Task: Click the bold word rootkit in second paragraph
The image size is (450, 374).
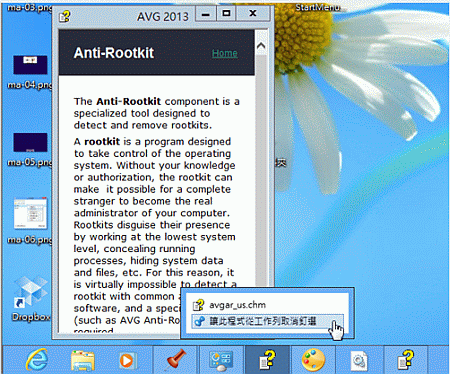Action: coord(102,141)
